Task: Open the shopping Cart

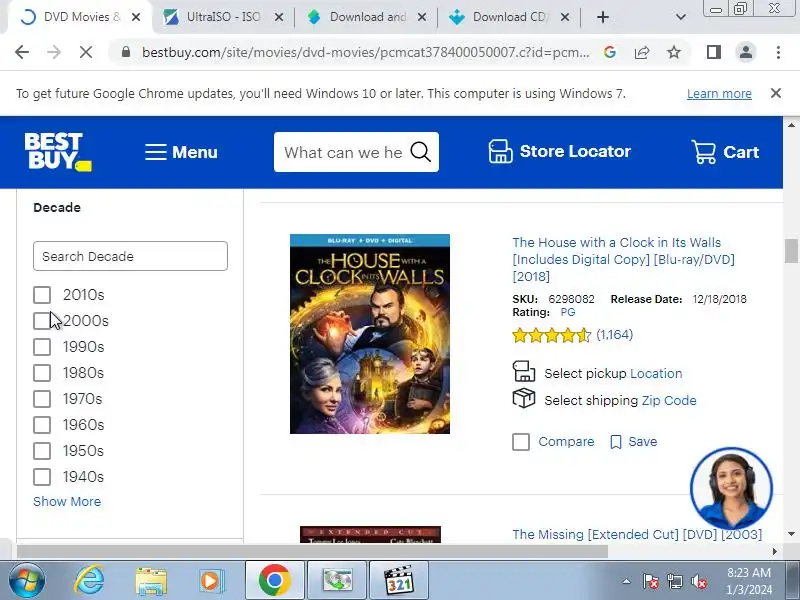Action: coord(725,152)
